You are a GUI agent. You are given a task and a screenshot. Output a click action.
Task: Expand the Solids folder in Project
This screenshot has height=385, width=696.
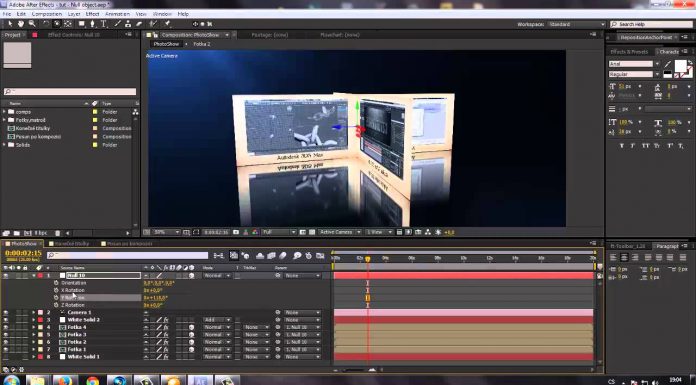[x=4, y=145]
